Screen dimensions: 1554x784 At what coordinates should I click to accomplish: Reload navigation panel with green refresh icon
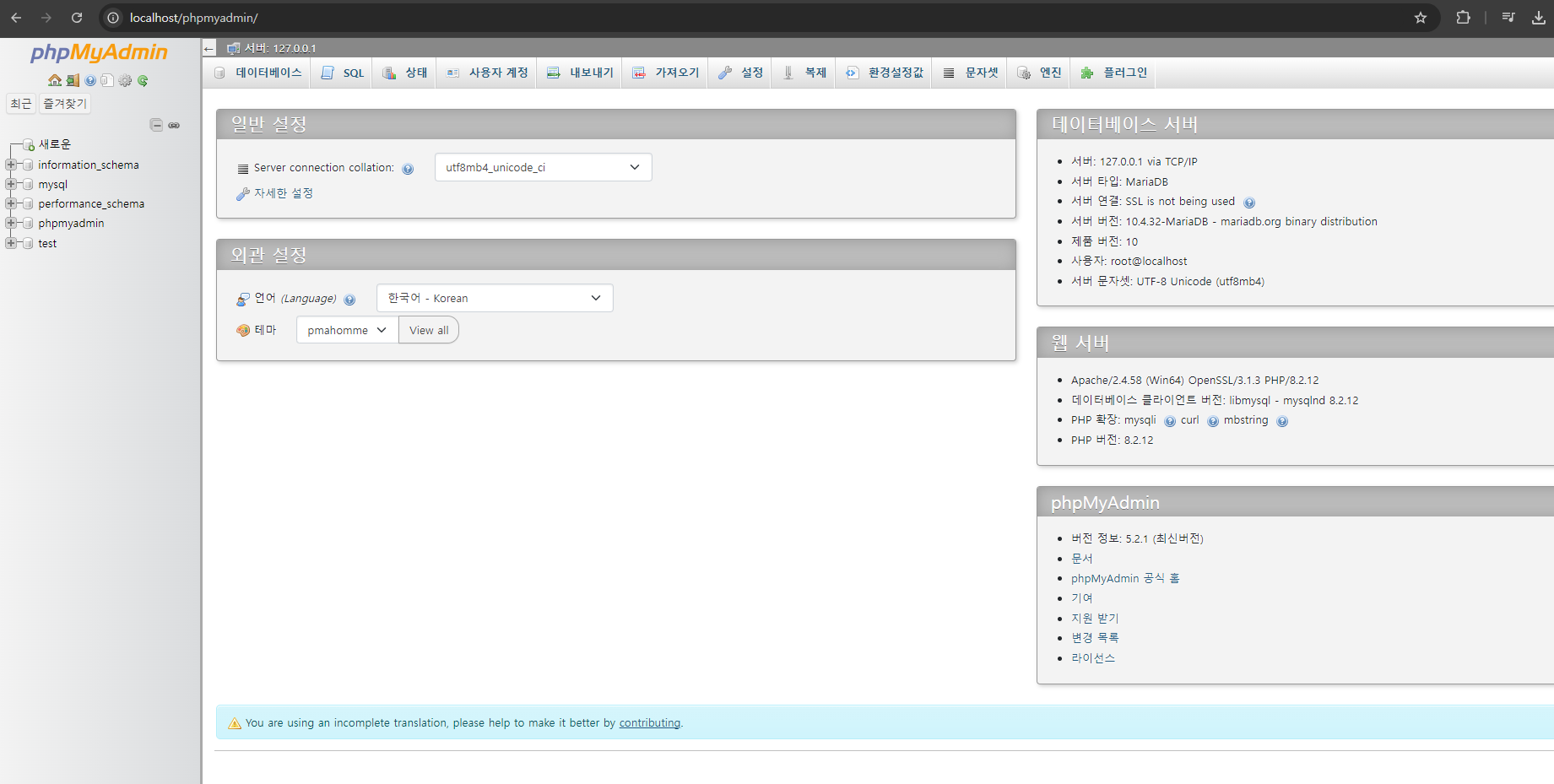pyautogui.click(x=143, y=80)
